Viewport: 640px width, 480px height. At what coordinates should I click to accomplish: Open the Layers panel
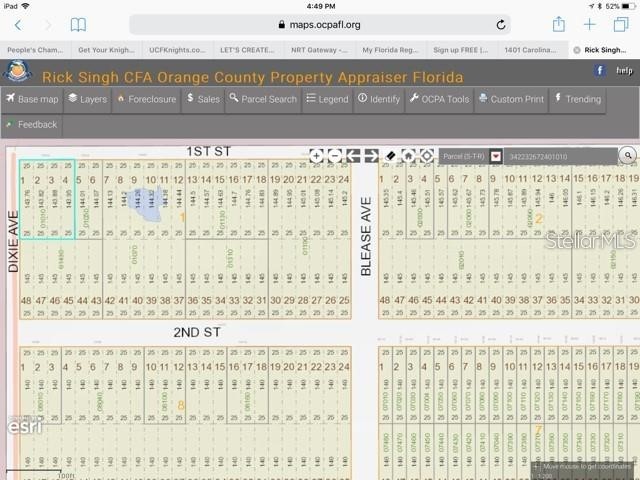[87, 99]
